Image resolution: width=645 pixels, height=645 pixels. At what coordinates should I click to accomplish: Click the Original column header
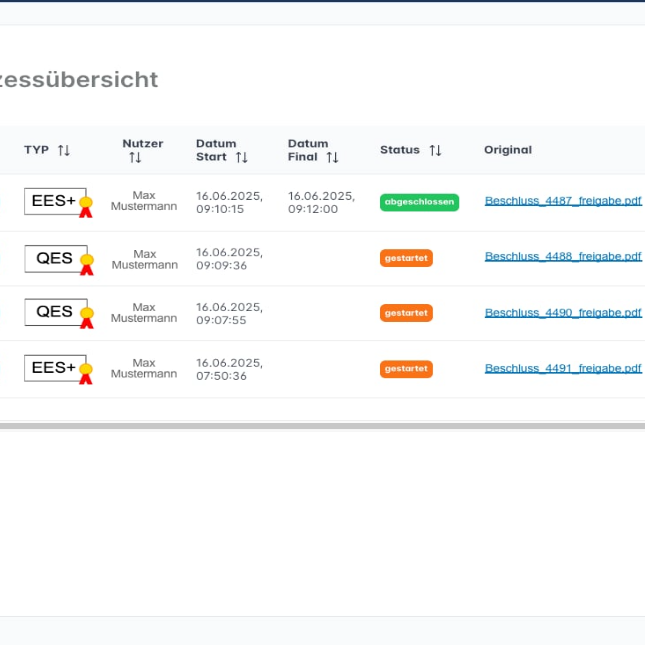tap(508, 150)
